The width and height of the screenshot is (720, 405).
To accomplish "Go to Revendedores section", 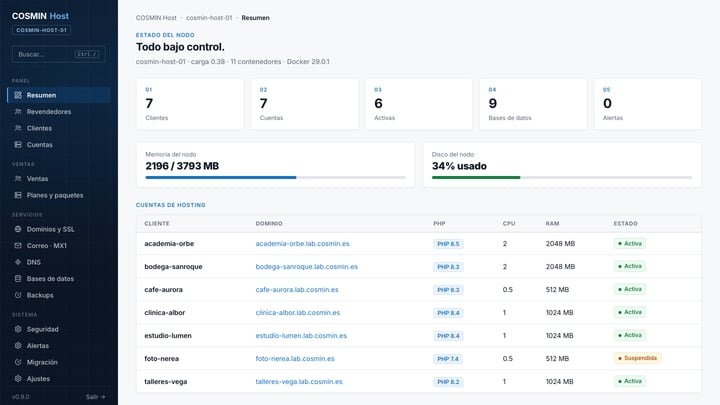I will coord(59,112).
